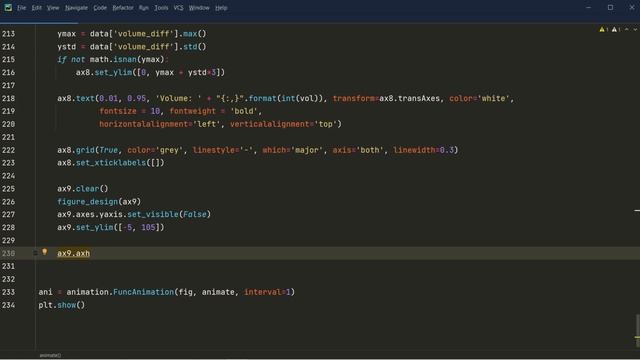The image size is (640, 360).
Task: Click the 'transform' argument on line 218
Action: coord(353,98)
